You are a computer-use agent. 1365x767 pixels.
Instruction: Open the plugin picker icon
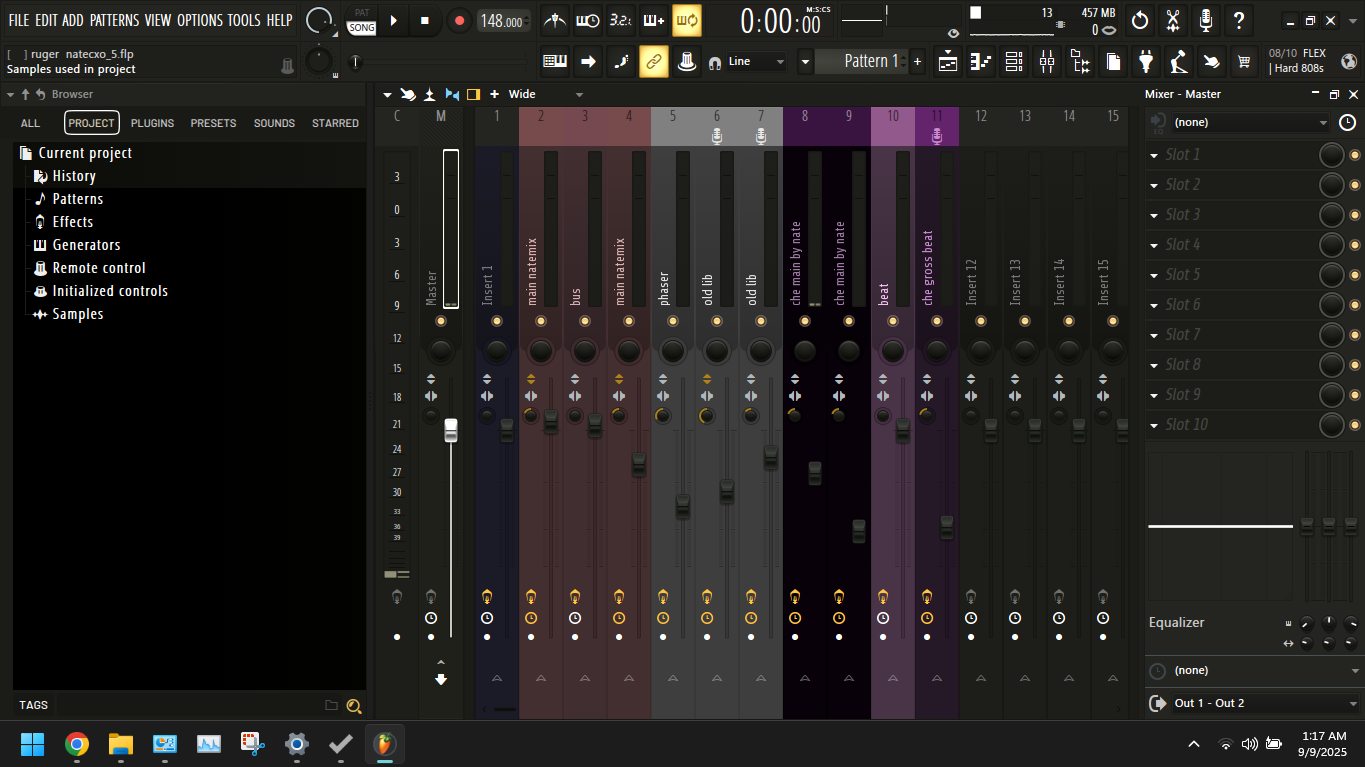point(1146,61)
